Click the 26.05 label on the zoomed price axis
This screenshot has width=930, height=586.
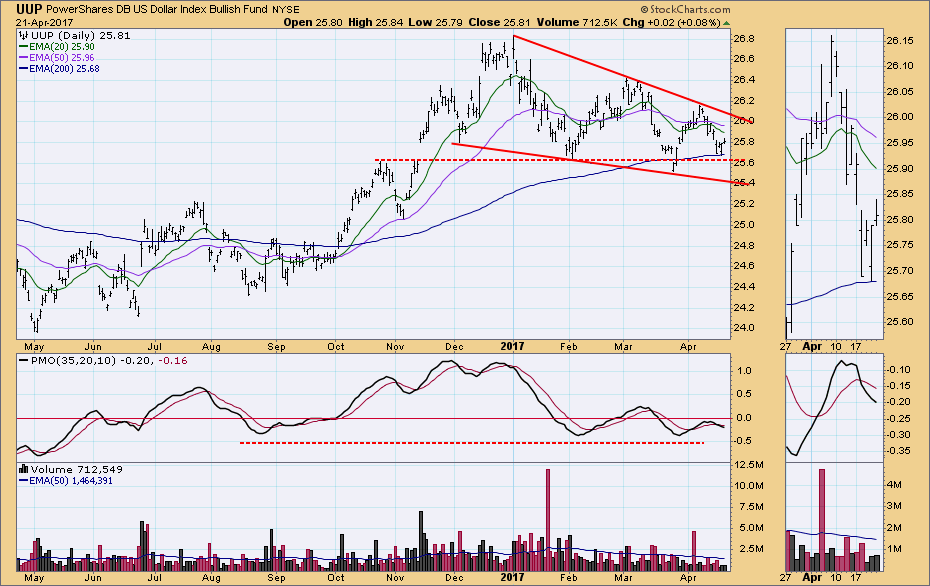[900, 91]
